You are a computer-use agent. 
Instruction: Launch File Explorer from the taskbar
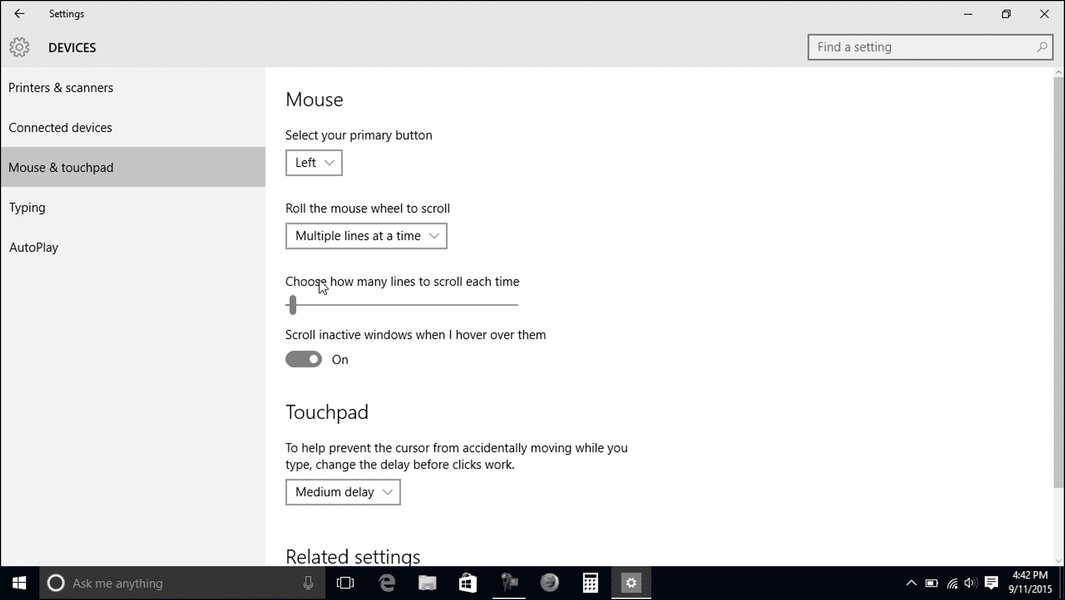tap(427, 582)
